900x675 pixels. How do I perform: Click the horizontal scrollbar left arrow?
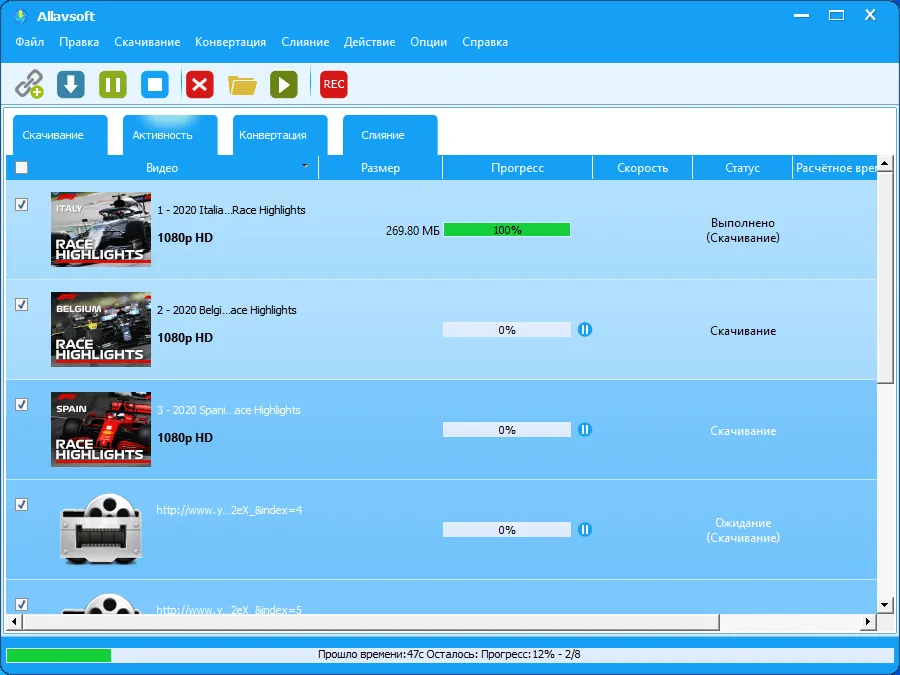[x=14, y=621]
